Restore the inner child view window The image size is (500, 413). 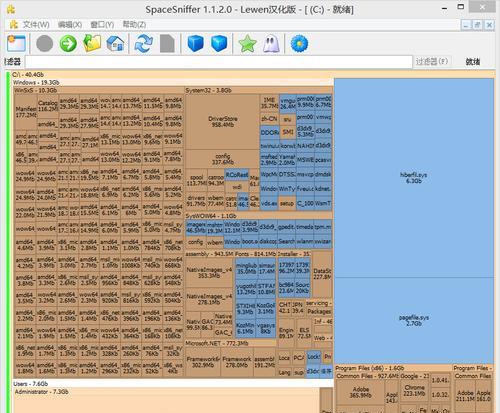[478, 25]
